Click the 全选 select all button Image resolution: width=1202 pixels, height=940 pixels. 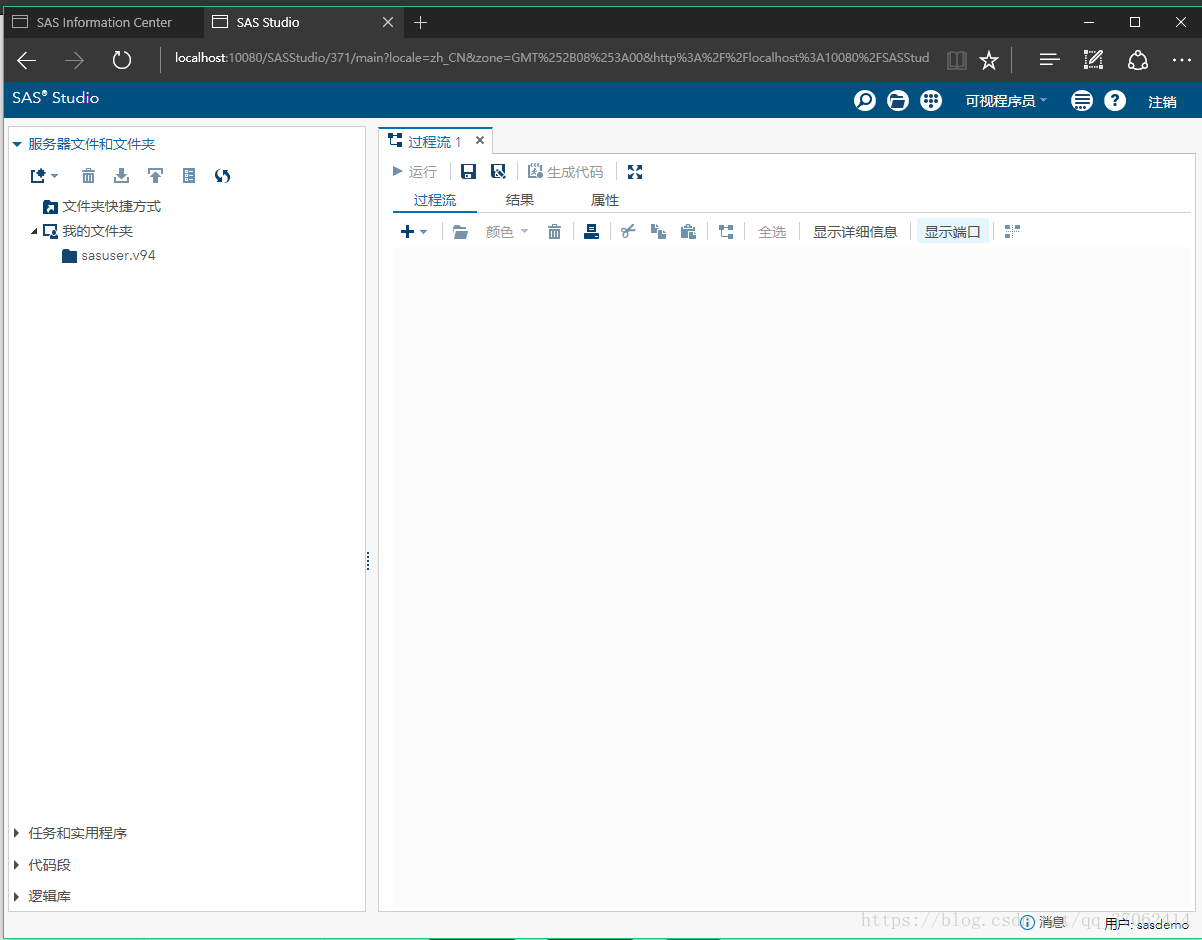pyautogui.click(x=772, y=232)
